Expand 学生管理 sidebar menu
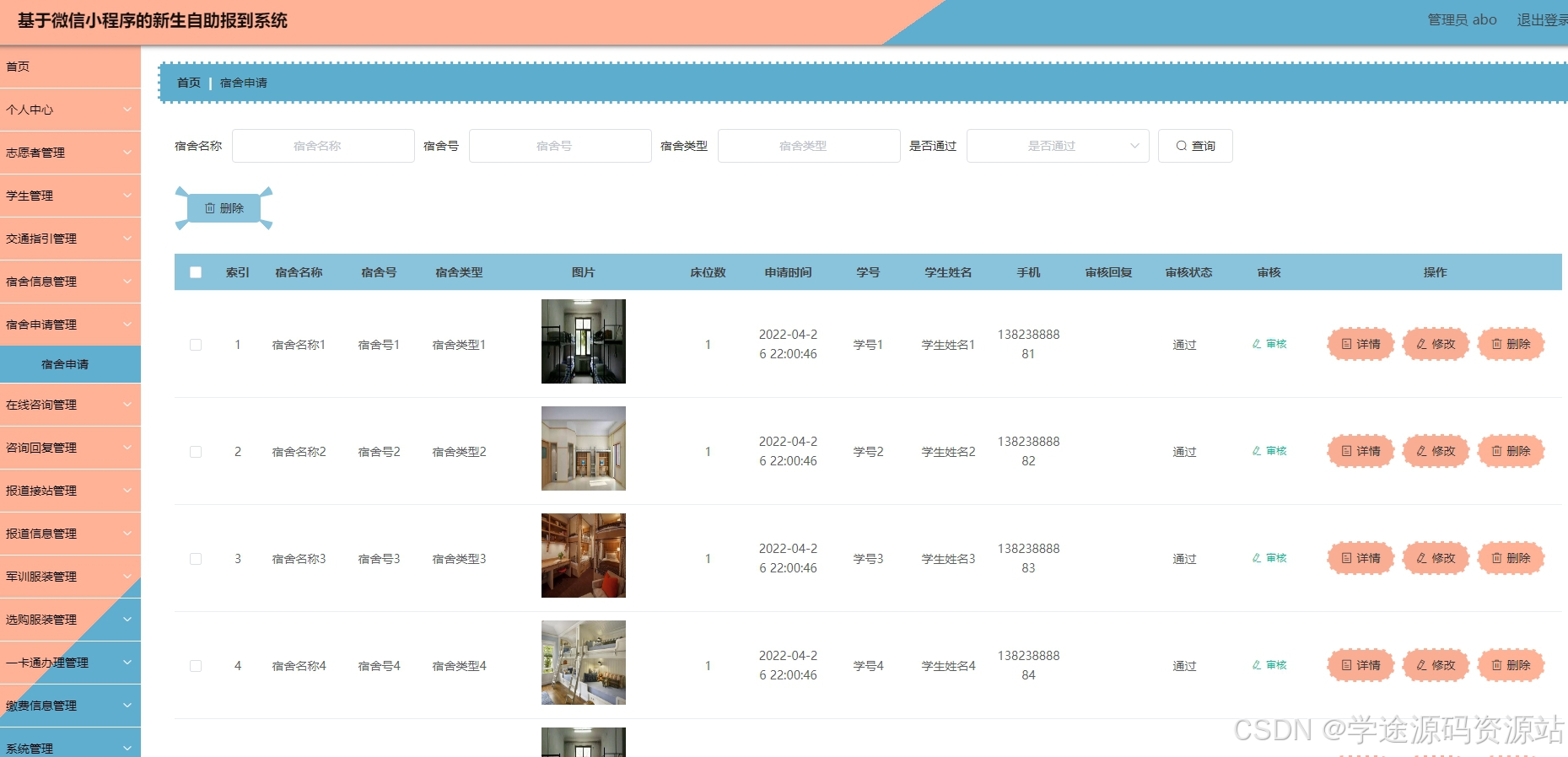Viewport: 1568px width, 757px height. point(70,196)
